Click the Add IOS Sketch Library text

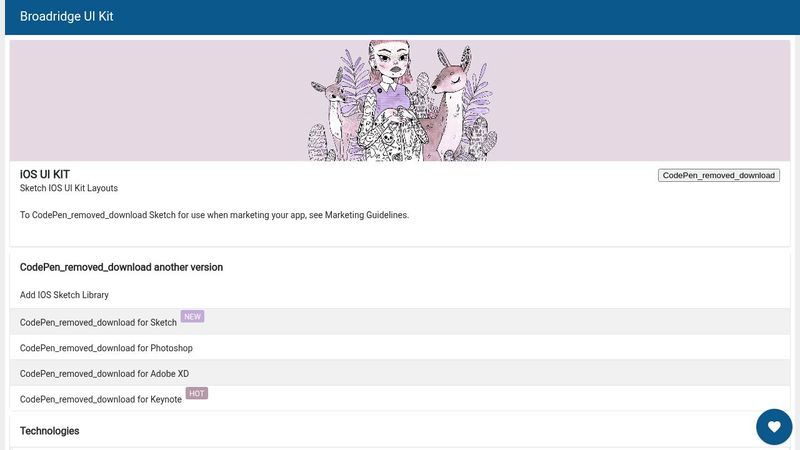click(64, 295)
